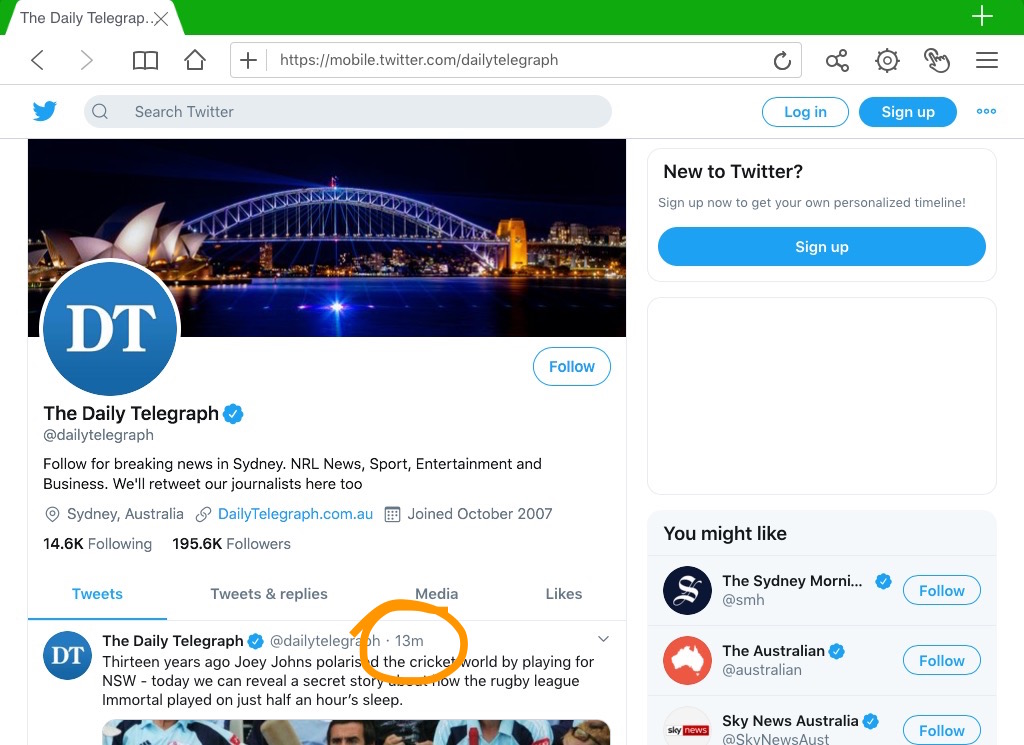Image resolution: width=1024 pixels, height=745 pixels.
Task: Open a new tab with plus icon
Action: [982, 16]
